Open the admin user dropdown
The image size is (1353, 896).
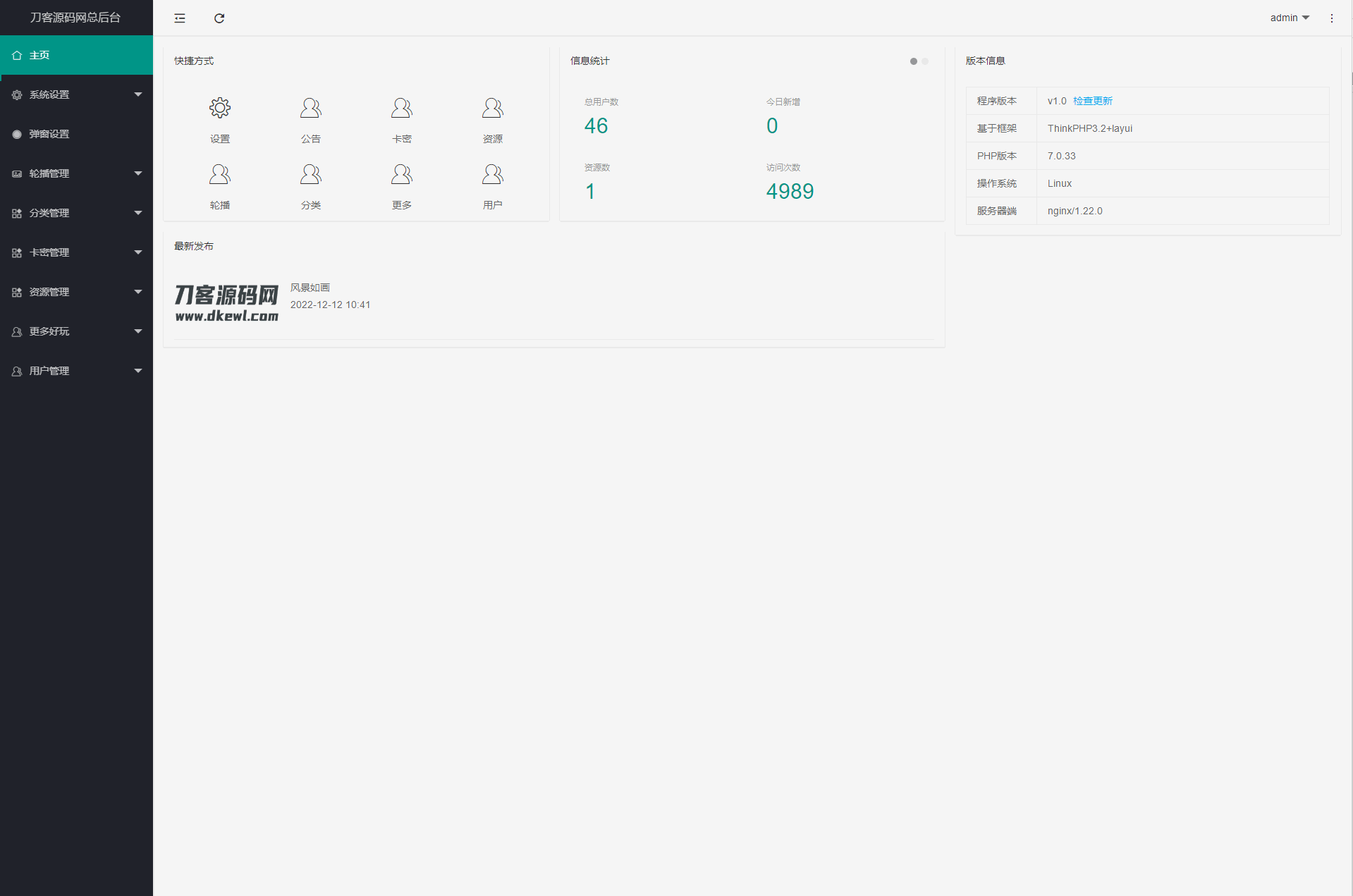(1289, 18)
